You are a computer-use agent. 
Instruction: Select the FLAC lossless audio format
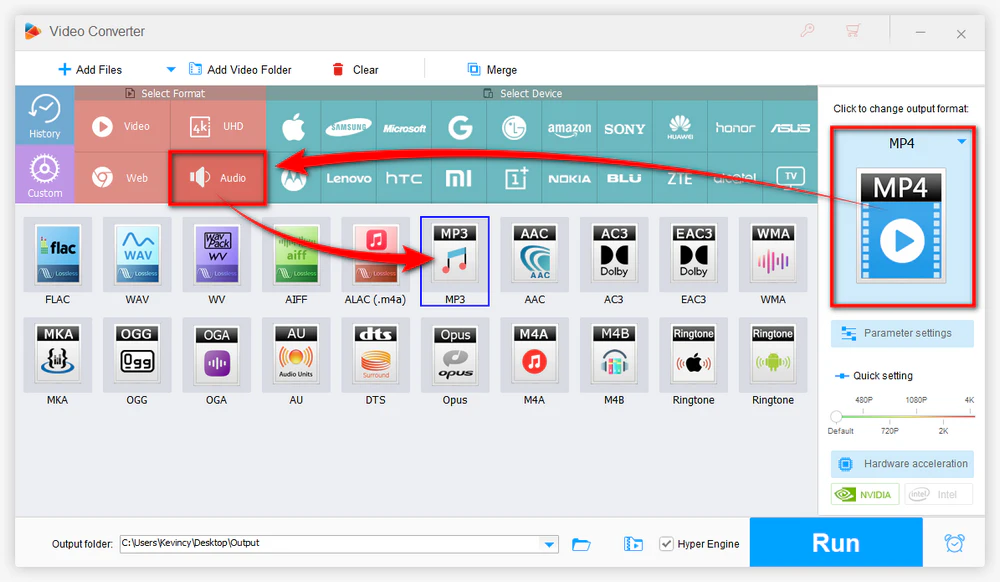tap(57, 260)
